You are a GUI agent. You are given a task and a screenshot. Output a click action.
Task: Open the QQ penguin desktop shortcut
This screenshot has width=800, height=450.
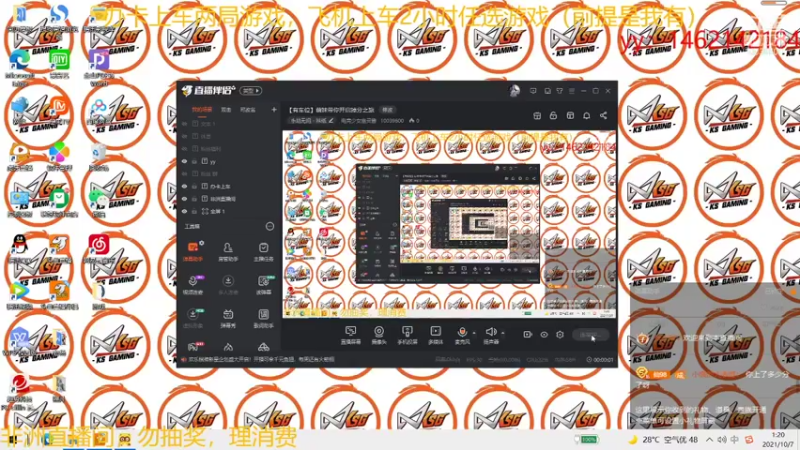point(20,249)
